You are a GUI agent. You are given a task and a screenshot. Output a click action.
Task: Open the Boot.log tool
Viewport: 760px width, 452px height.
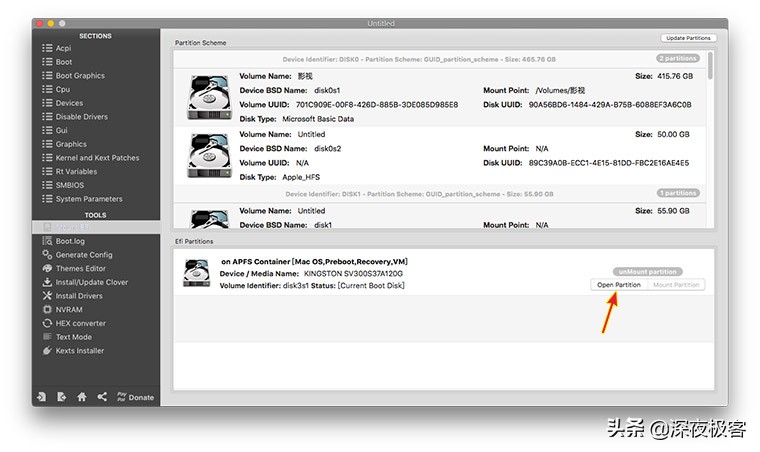[x=70, y=241]
